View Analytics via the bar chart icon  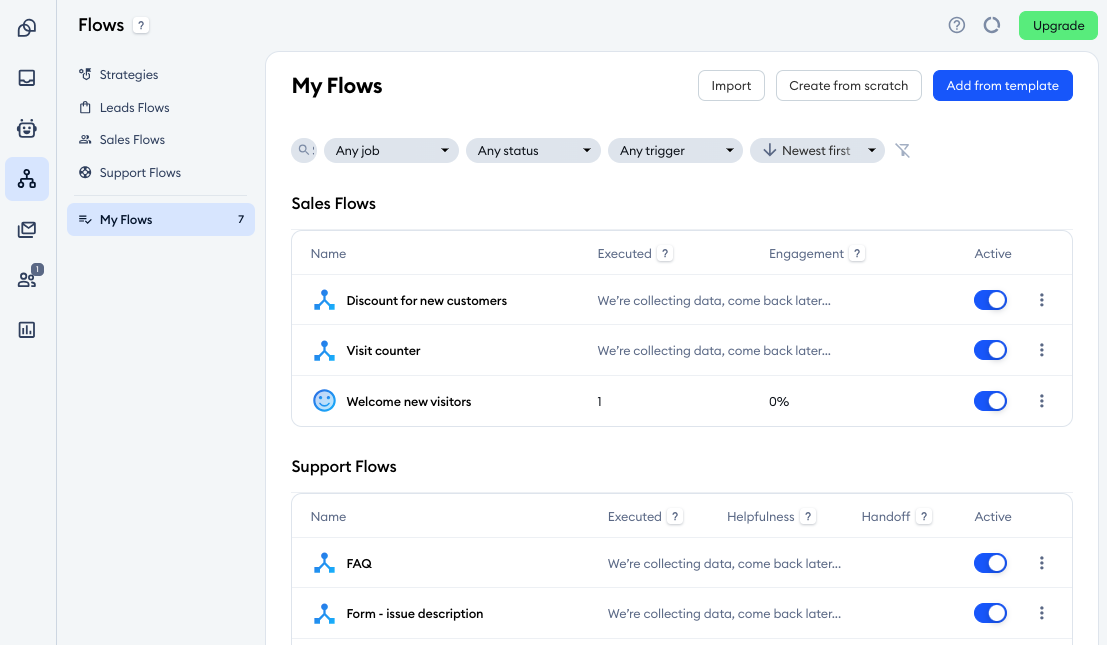(27, 329)
